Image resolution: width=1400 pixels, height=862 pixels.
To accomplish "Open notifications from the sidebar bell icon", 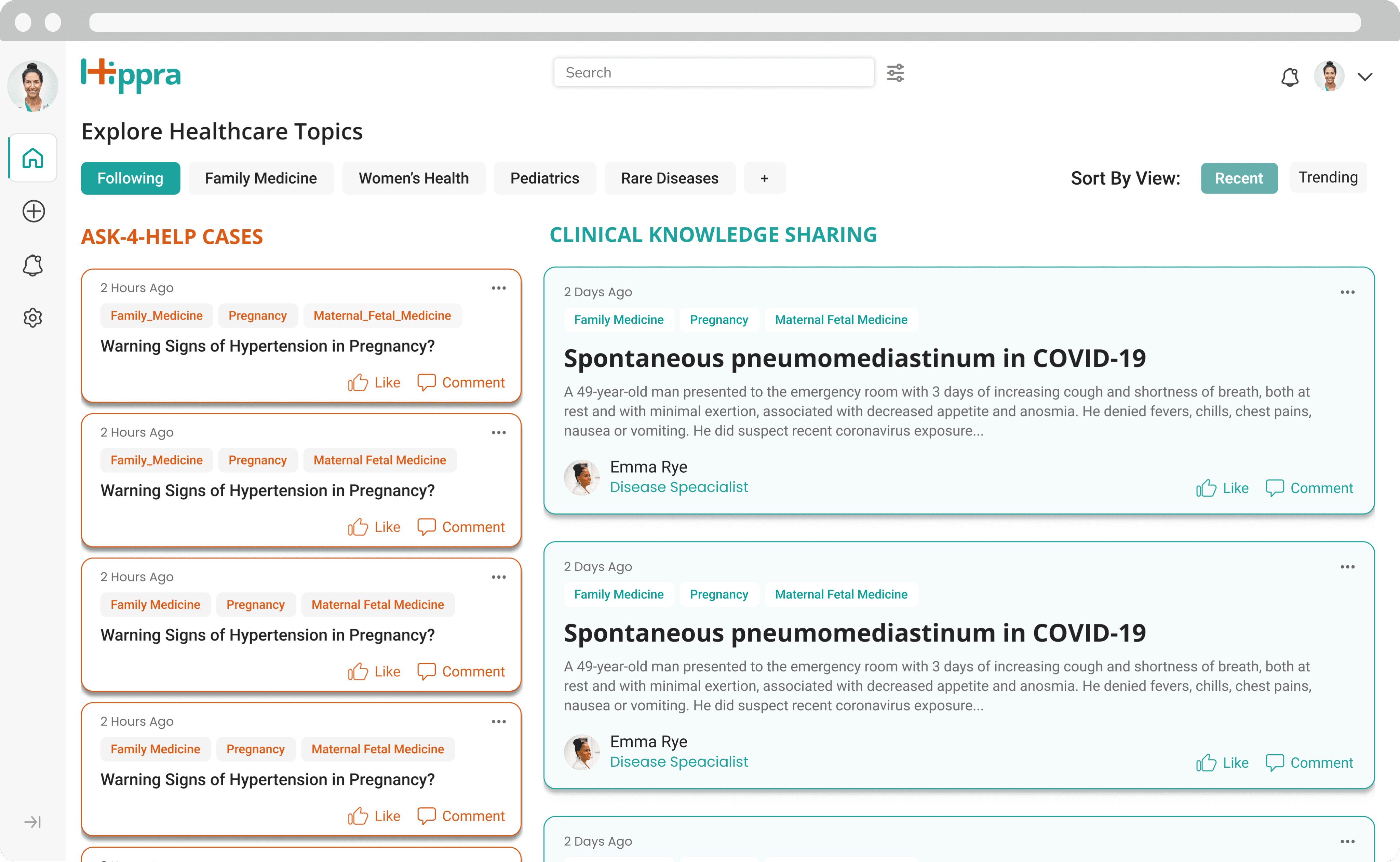I will pos(33,265).
